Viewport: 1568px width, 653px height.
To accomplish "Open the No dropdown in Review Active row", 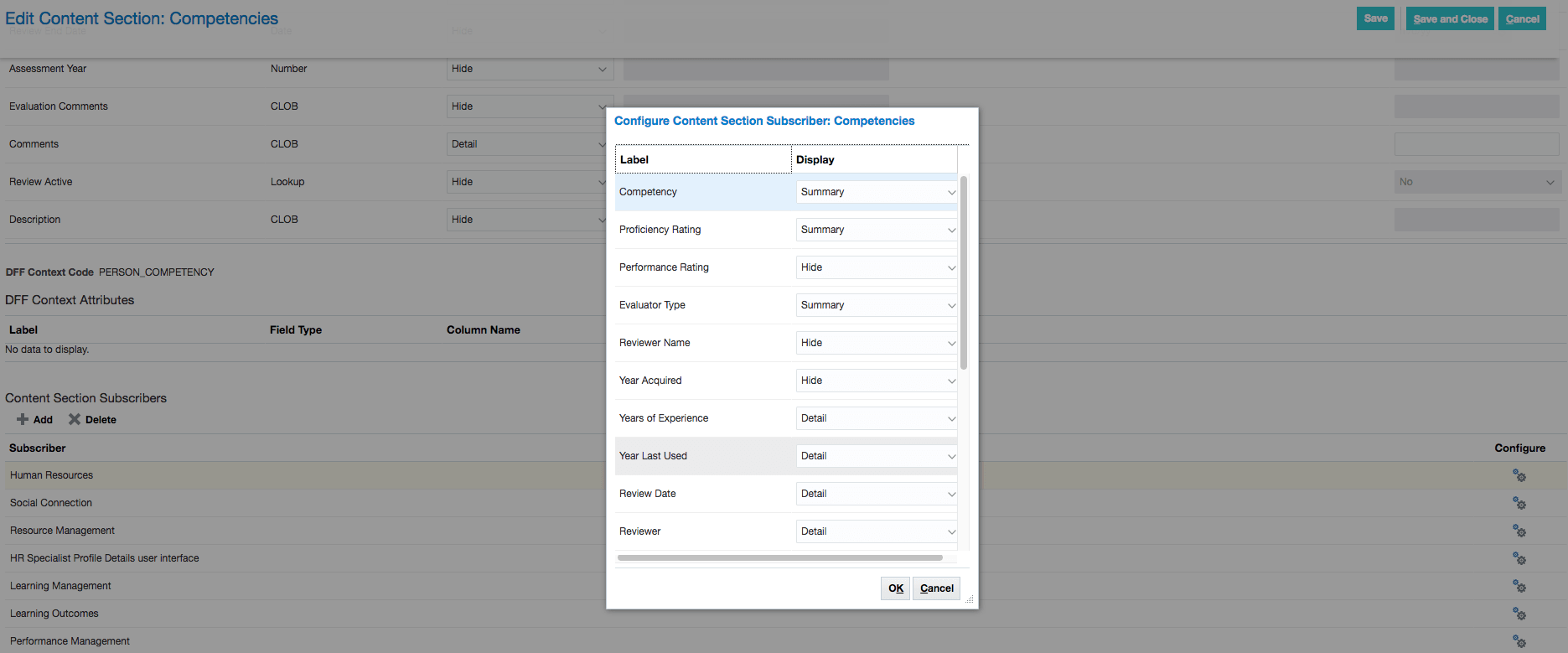I will point(1477,182).
